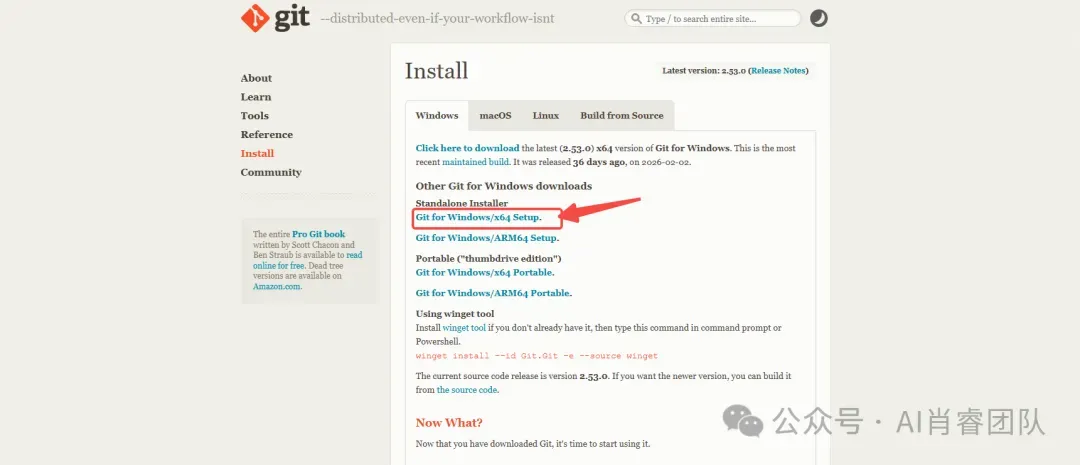Switch to the Windows tab
Screen dimensions: 1080x465
point(437,116)
